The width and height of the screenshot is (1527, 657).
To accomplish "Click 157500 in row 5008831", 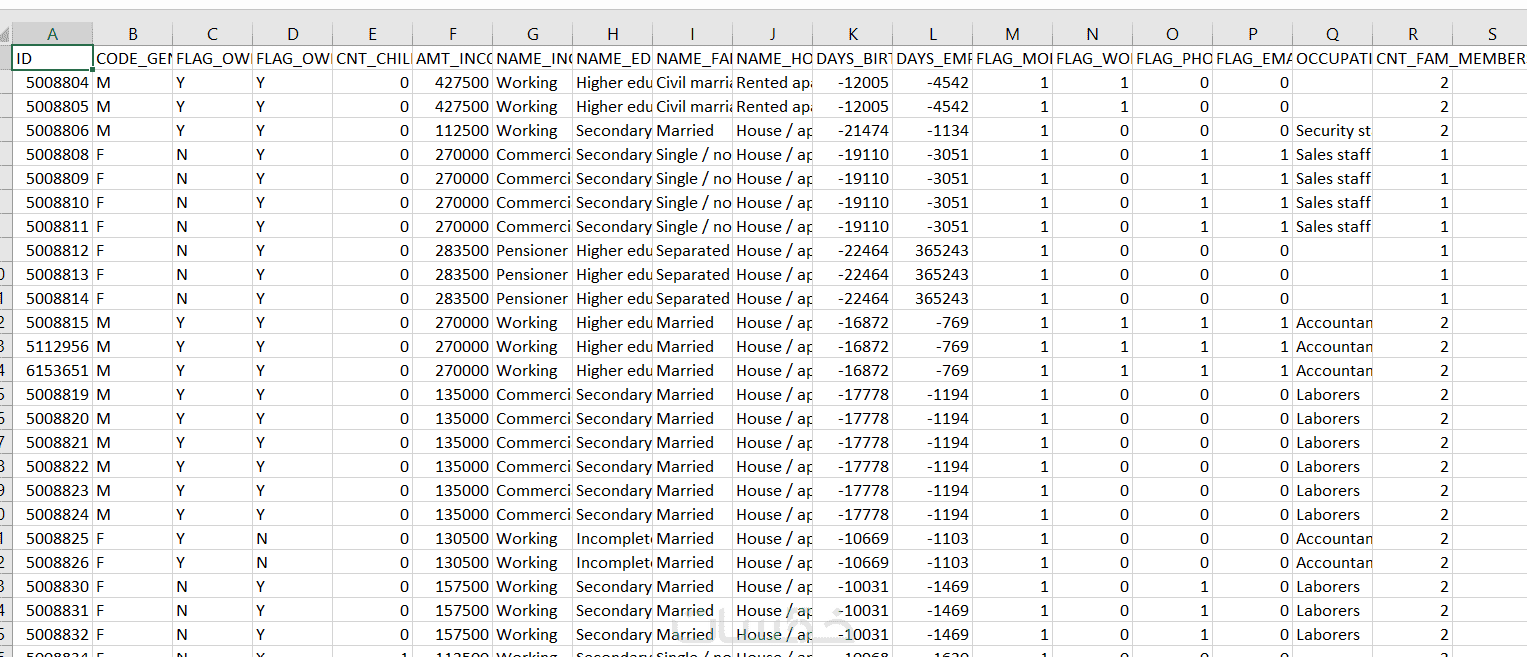I will (x=453, y=610).
